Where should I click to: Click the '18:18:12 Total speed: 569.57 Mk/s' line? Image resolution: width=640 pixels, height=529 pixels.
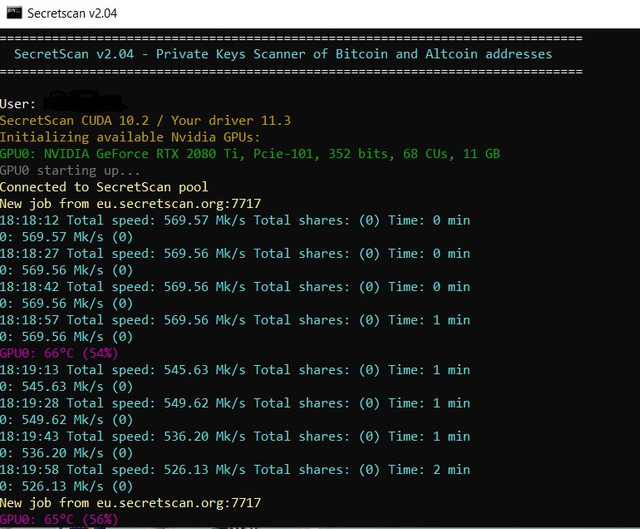pyautogui.click(x=235, y=220)
